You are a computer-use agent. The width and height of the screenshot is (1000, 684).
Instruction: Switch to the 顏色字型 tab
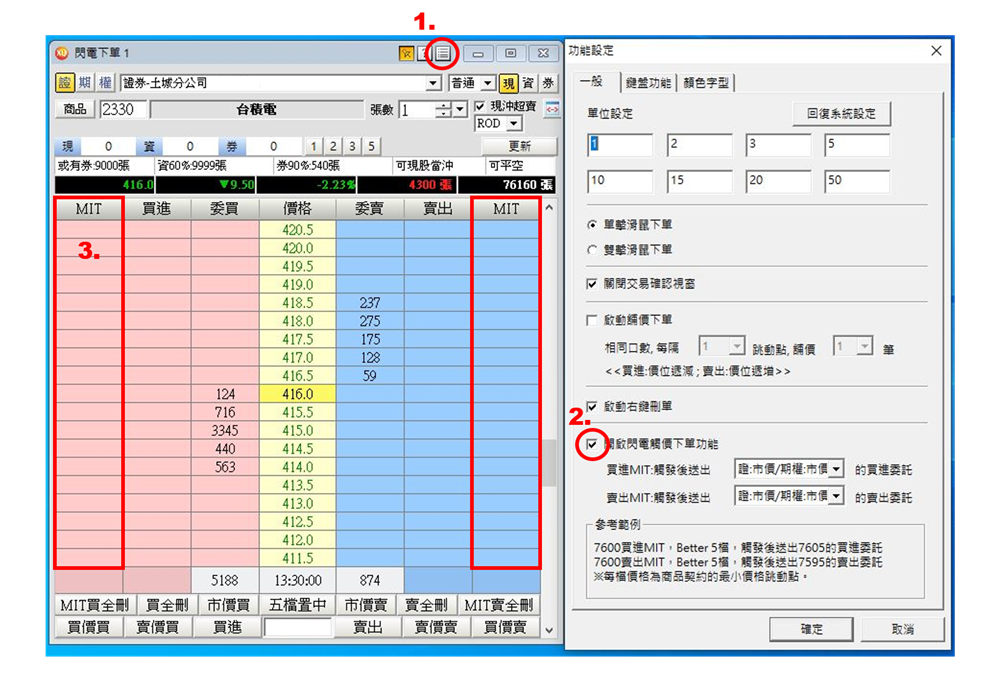(x=706, y=82)
